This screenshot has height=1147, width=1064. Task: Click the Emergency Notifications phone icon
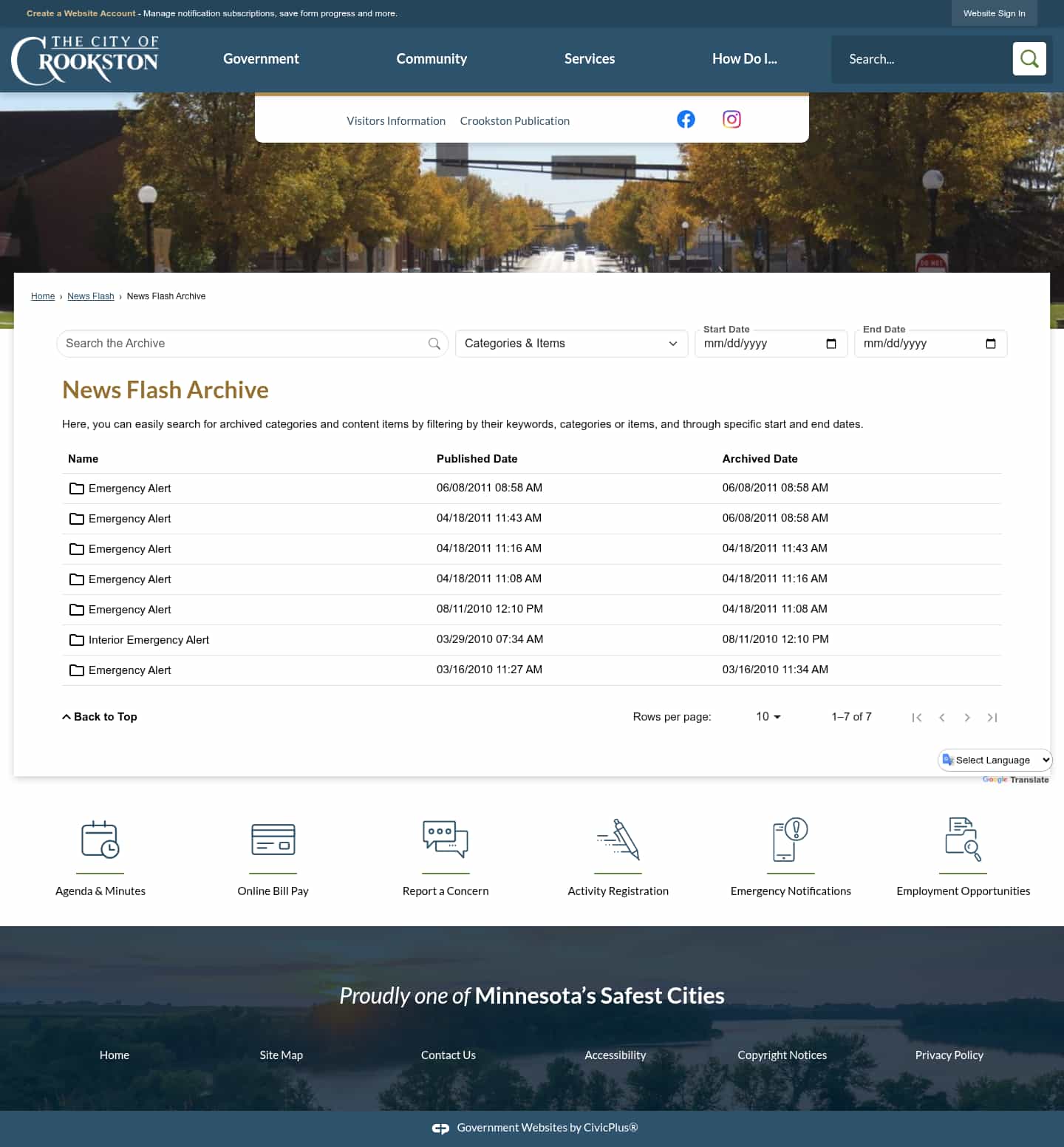coord(791,840)
